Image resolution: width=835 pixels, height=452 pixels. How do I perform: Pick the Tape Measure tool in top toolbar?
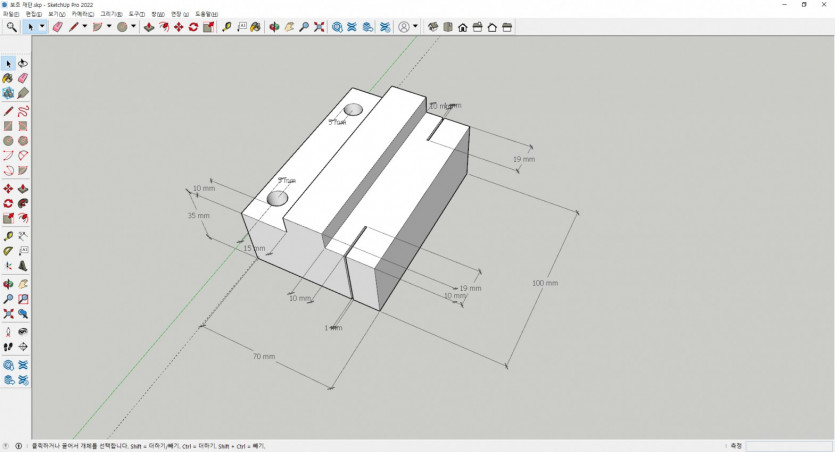coord(227,27)
